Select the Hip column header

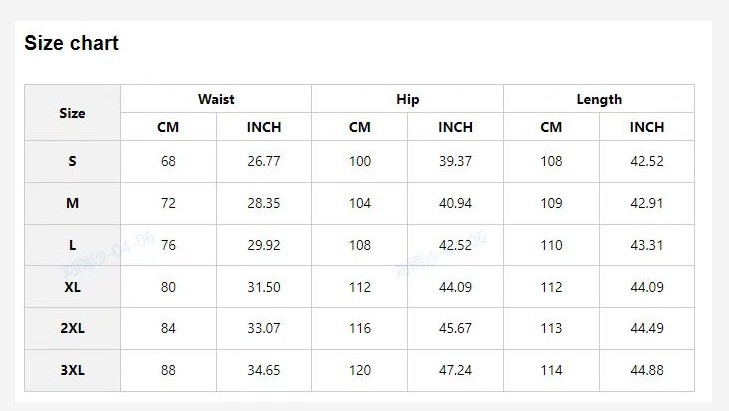408,99
